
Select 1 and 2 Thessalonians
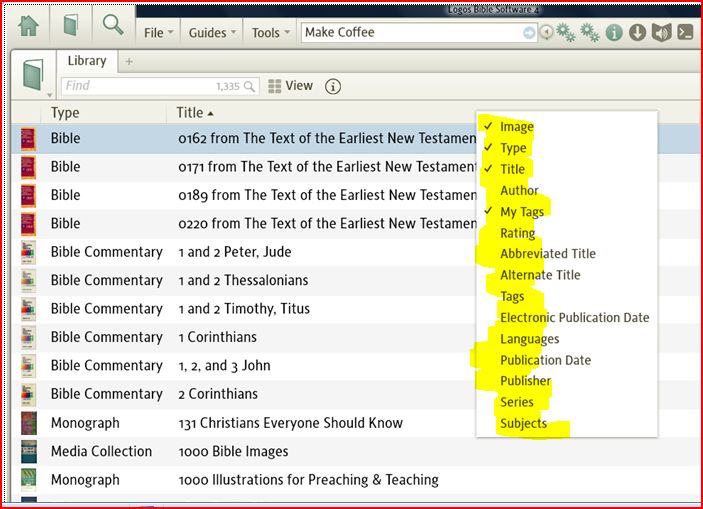(243, 280)
